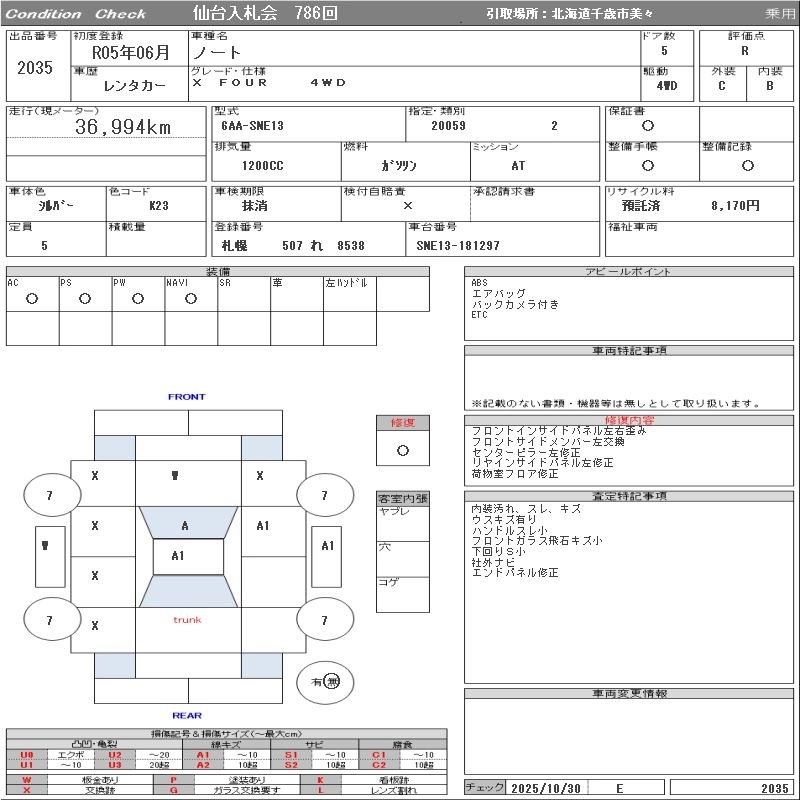Screen dimensions: 800x800
Task: Click the 36,994km mileage field
Action: coord(123,127)
